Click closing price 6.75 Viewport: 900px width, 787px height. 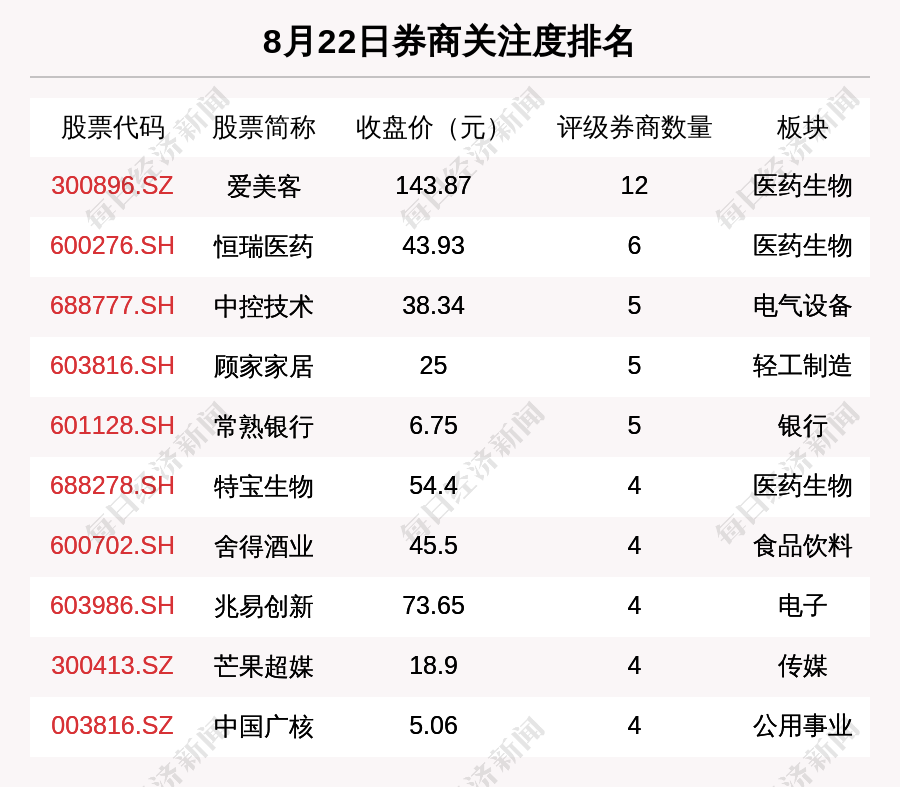tap(433, 426)
